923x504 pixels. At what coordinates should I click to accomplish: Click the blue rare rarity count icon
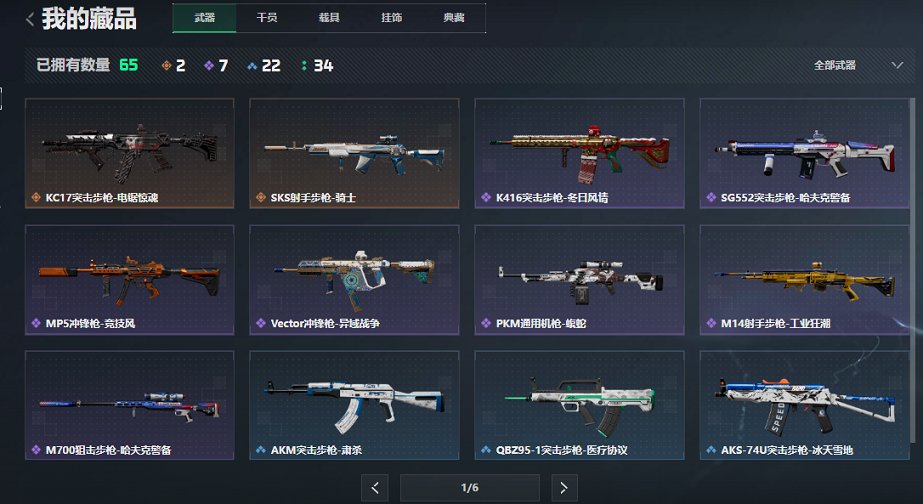click(x=252, y=66)
